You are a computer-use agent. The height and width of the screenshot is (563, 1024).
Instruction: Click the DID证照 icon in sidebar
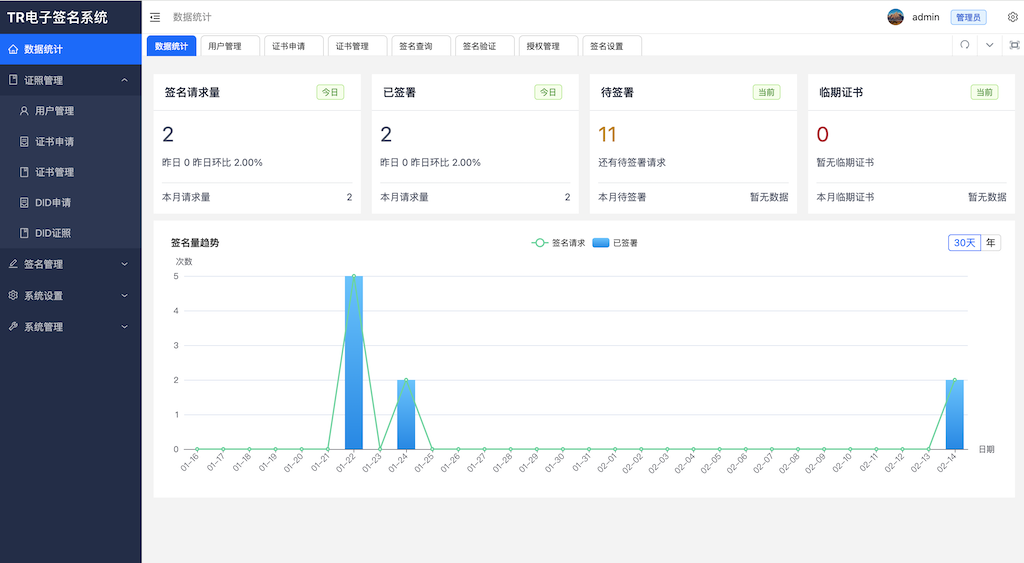click(x=24, y=233)
